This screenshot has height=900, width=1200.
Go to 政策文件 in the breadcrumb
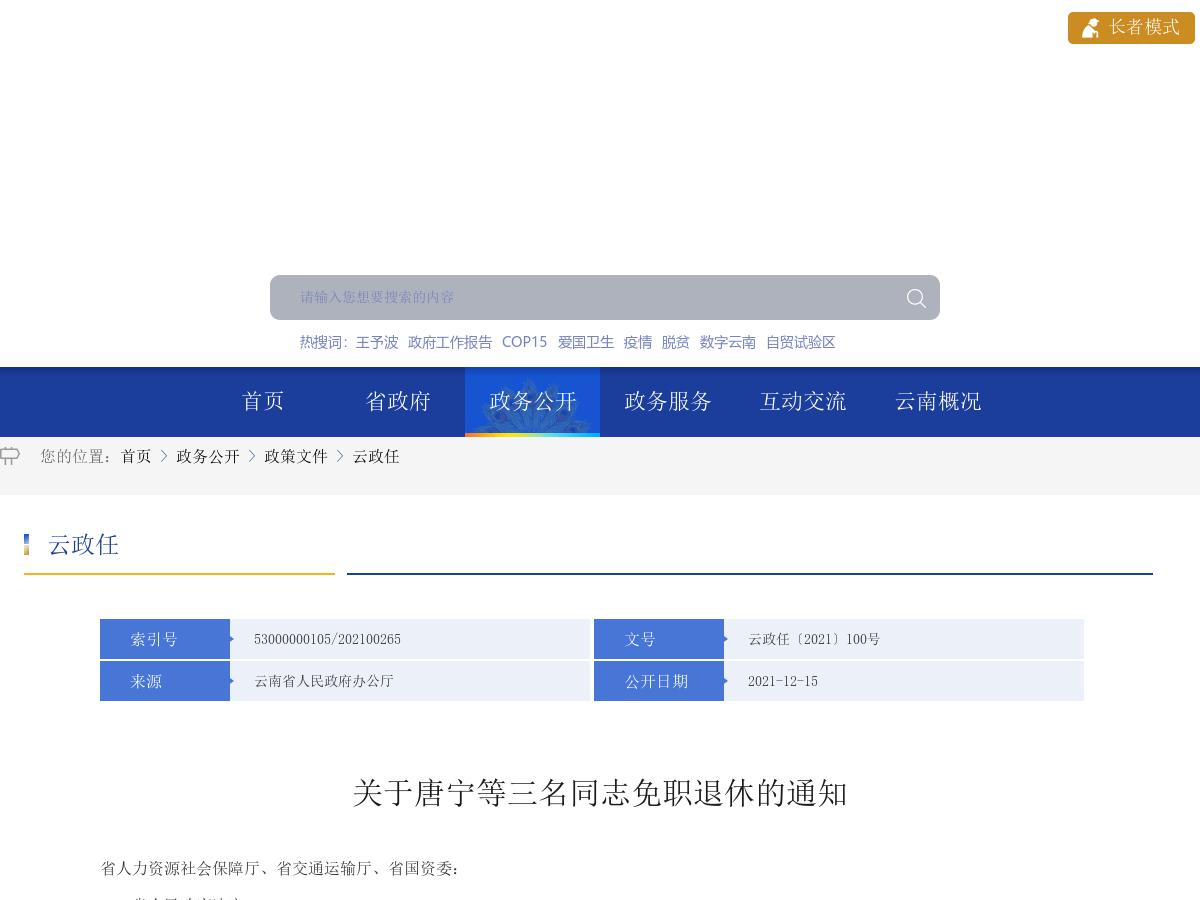click(296, 456)
